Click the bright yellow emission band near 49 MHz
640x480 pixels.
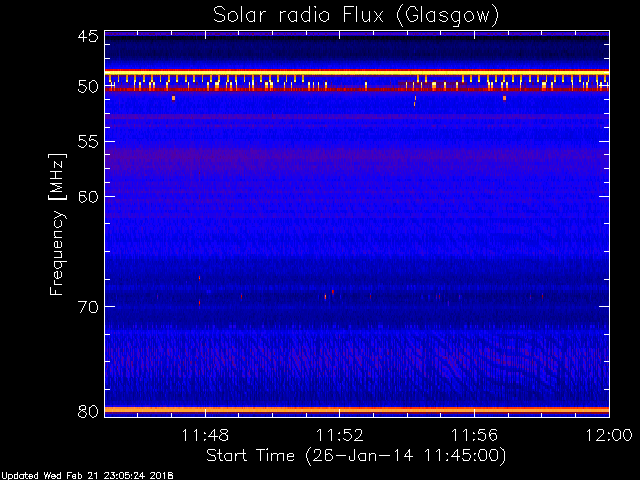[357, 73]
